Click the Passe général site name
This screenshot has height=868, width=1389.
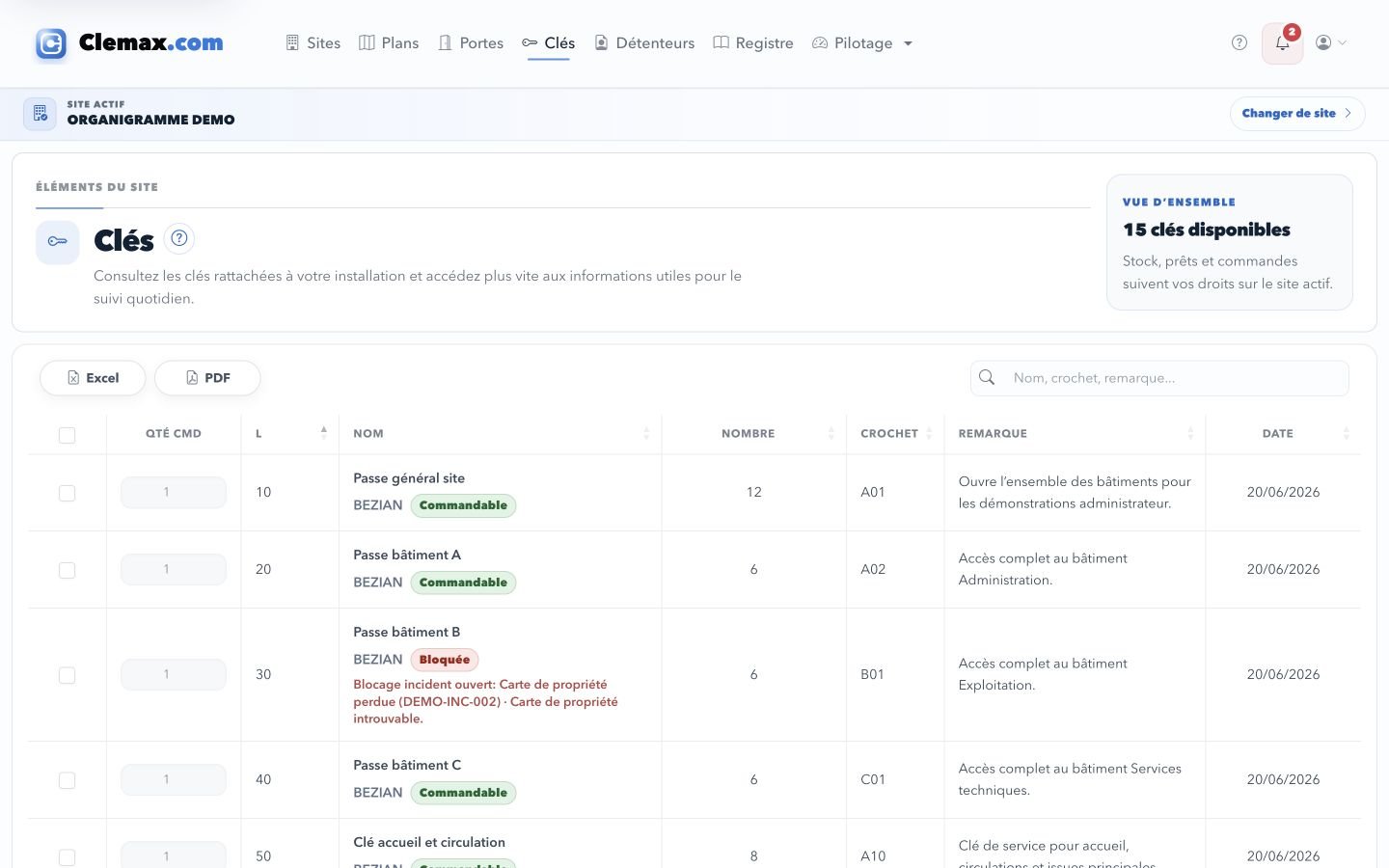point(409,478)
